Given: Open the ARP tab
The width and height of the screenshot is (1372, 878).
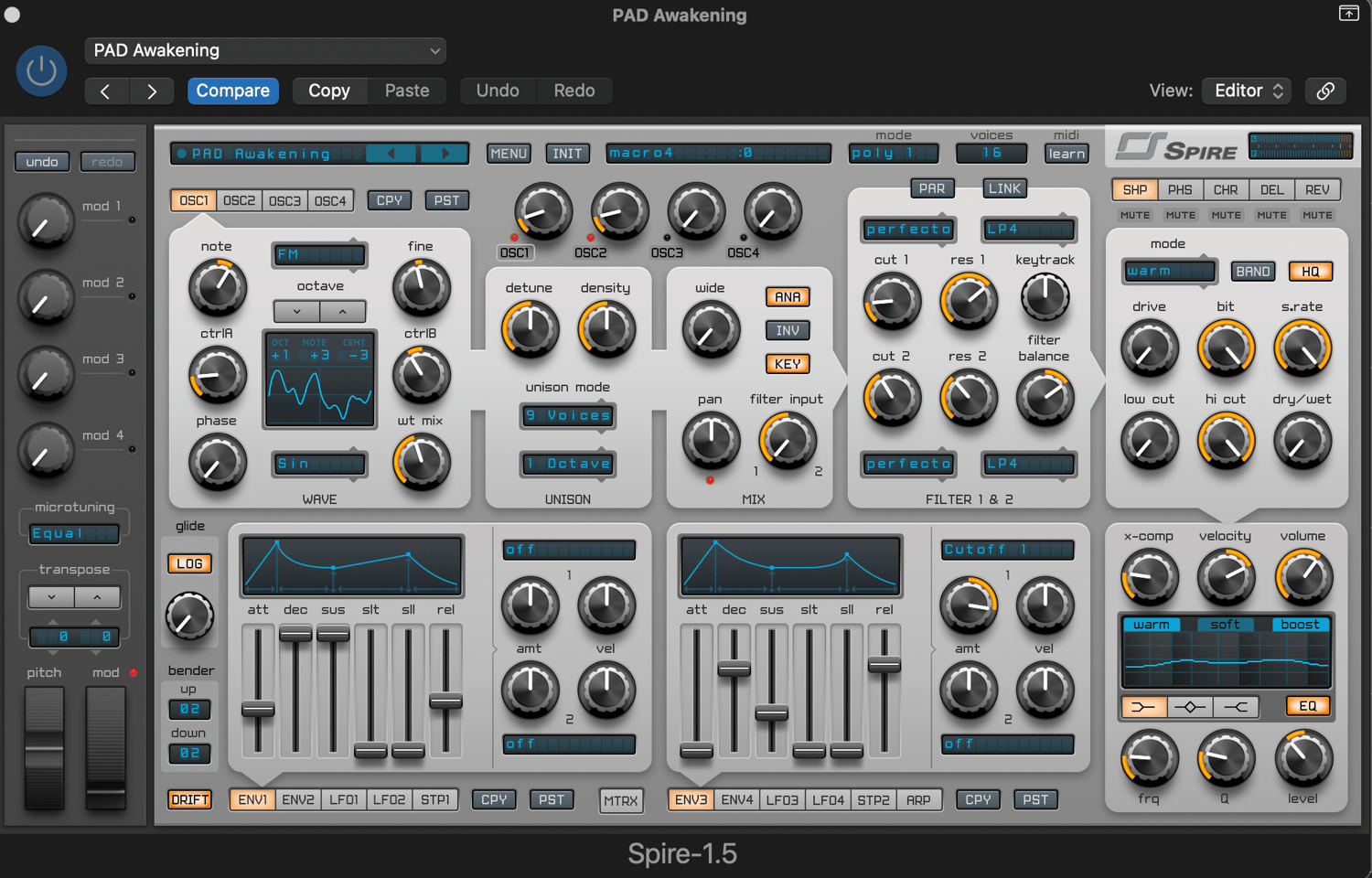Looking at the screenshot, I should click(x=918, y=799).
